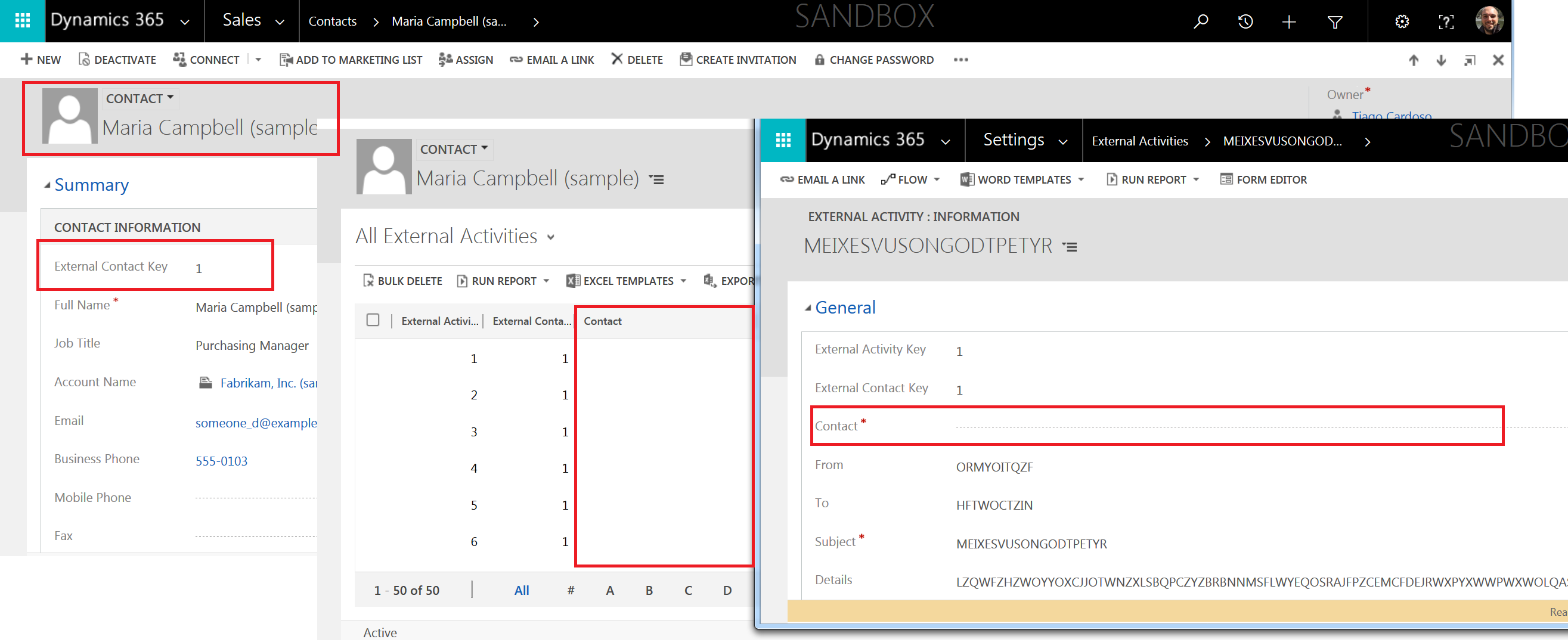Open recent items history icon
This screenshot has height=642, width=1568.
[x=1245, y=22]
